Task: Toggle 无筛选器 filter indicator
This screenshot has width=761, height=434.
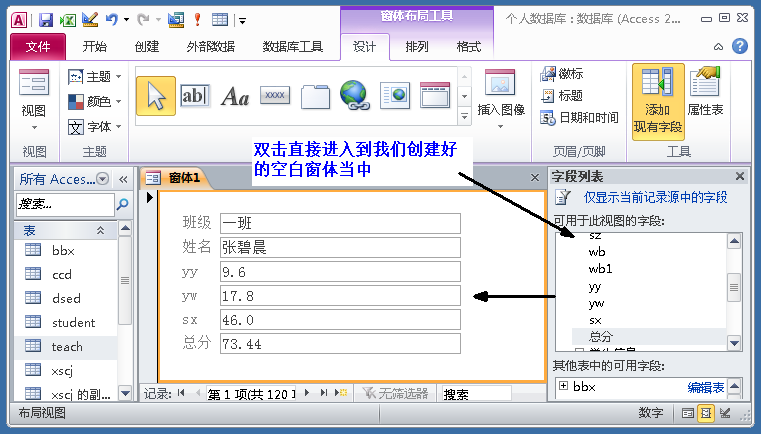Action: coord(395,393)
